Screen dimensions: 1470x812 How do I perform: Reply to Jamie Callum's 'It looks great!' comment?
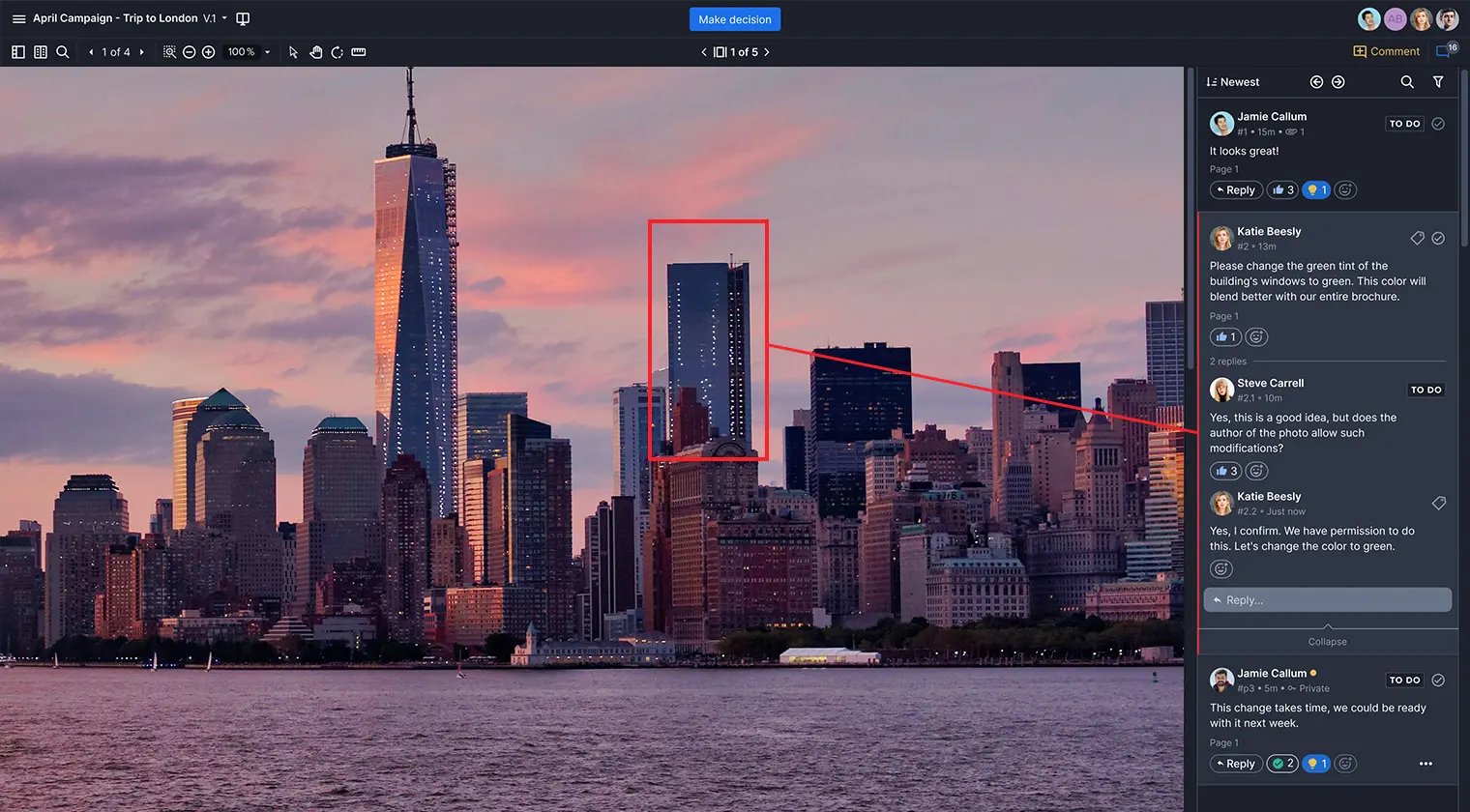(x=1236, y=190)
